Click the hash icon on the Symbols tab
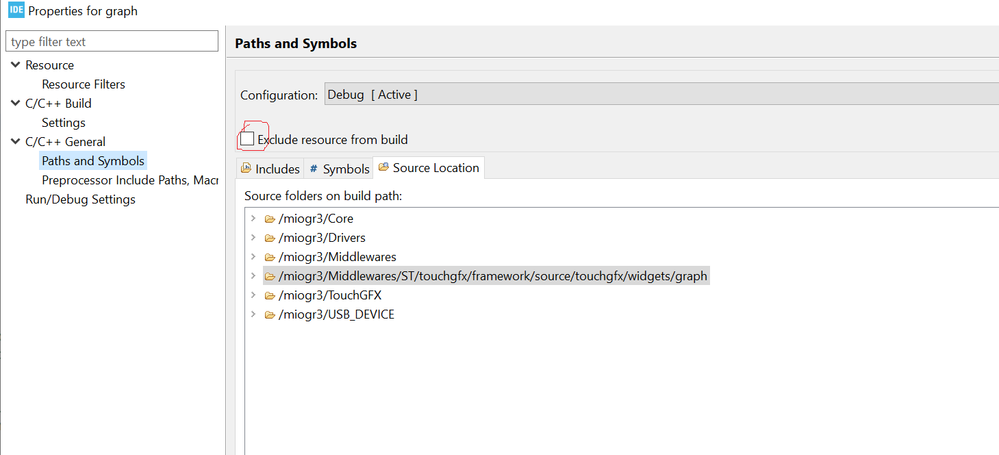Screen dimensions: 999x455 [313, 169]
